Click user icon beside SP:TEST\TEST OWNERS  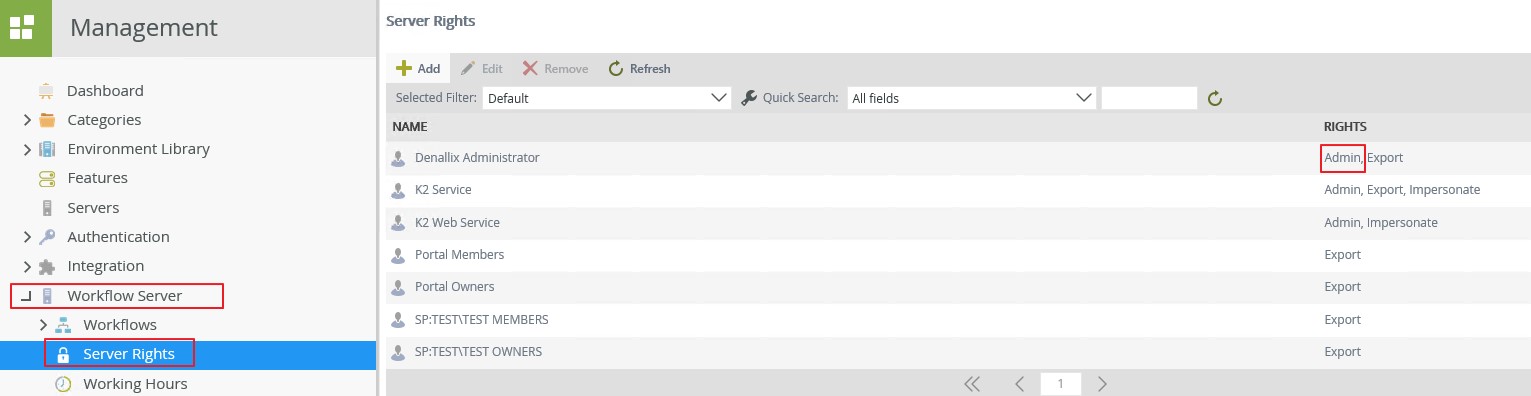399,352
